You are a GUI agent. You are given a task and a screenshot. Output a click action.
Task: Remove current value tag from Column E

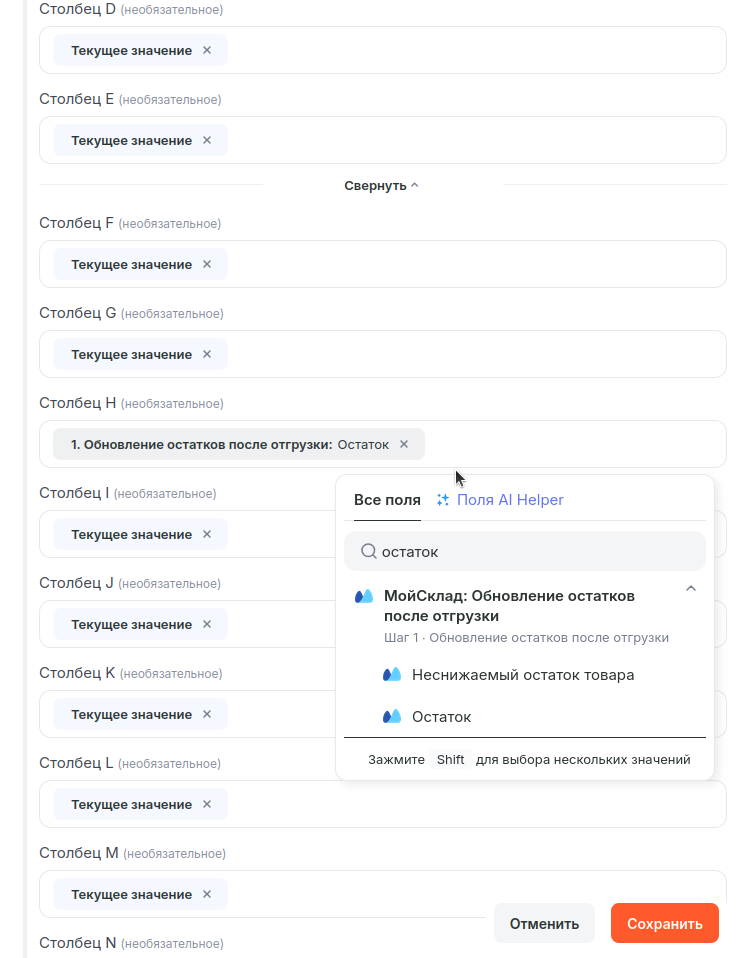207,140
